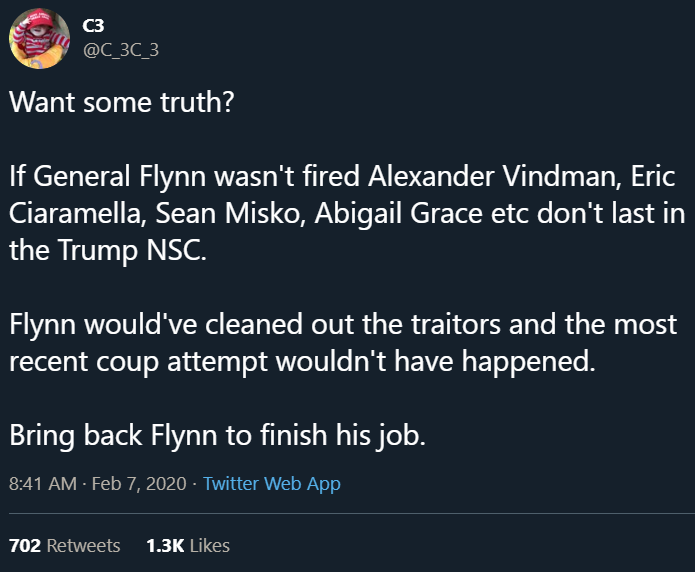Click the 8:41 AM timestamp
Image resolution: width=695 pixels, height=572 pixels.
(42, 484)
